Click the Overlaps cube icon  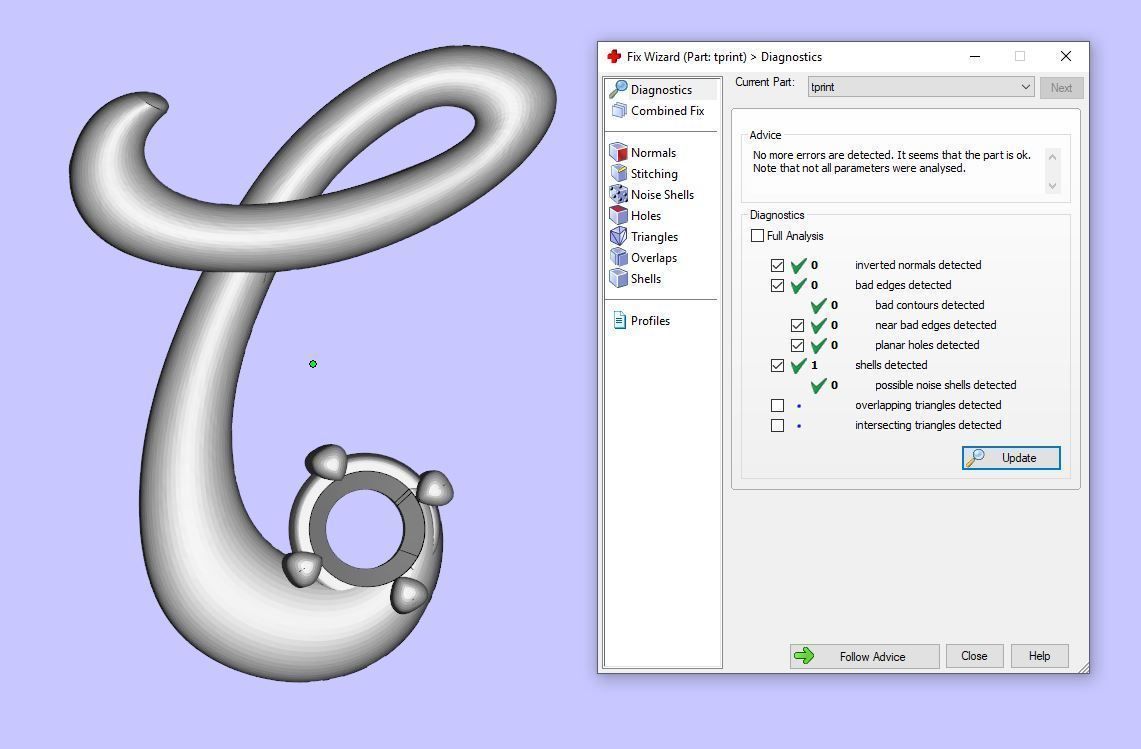click(x=619, y=257)
